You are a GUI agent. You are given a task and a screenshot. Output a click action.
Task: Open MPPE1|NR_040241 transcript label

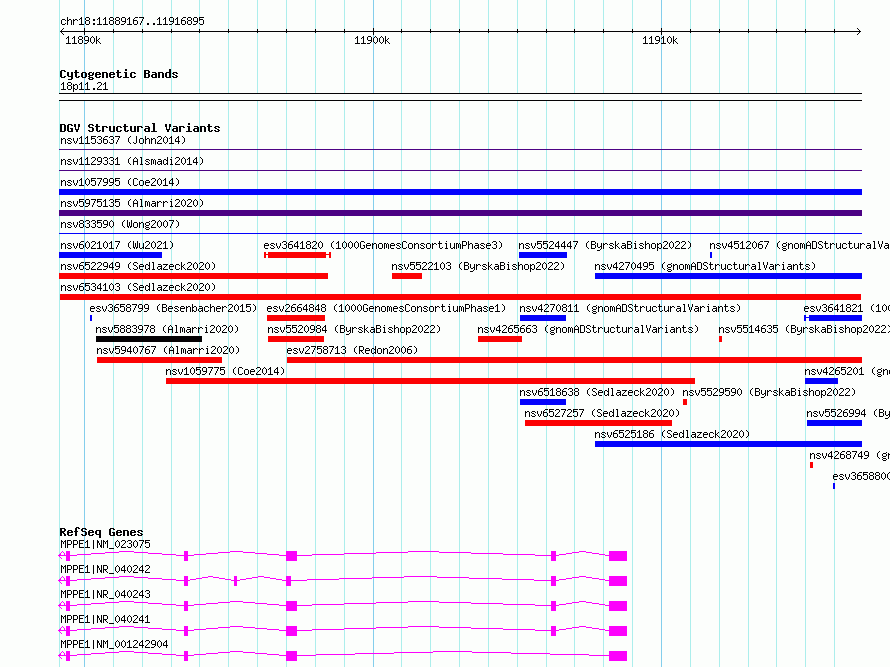105,619
